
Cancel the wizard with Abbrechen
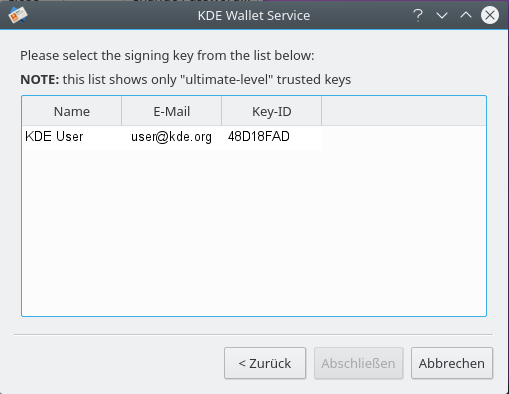[452, 363]
